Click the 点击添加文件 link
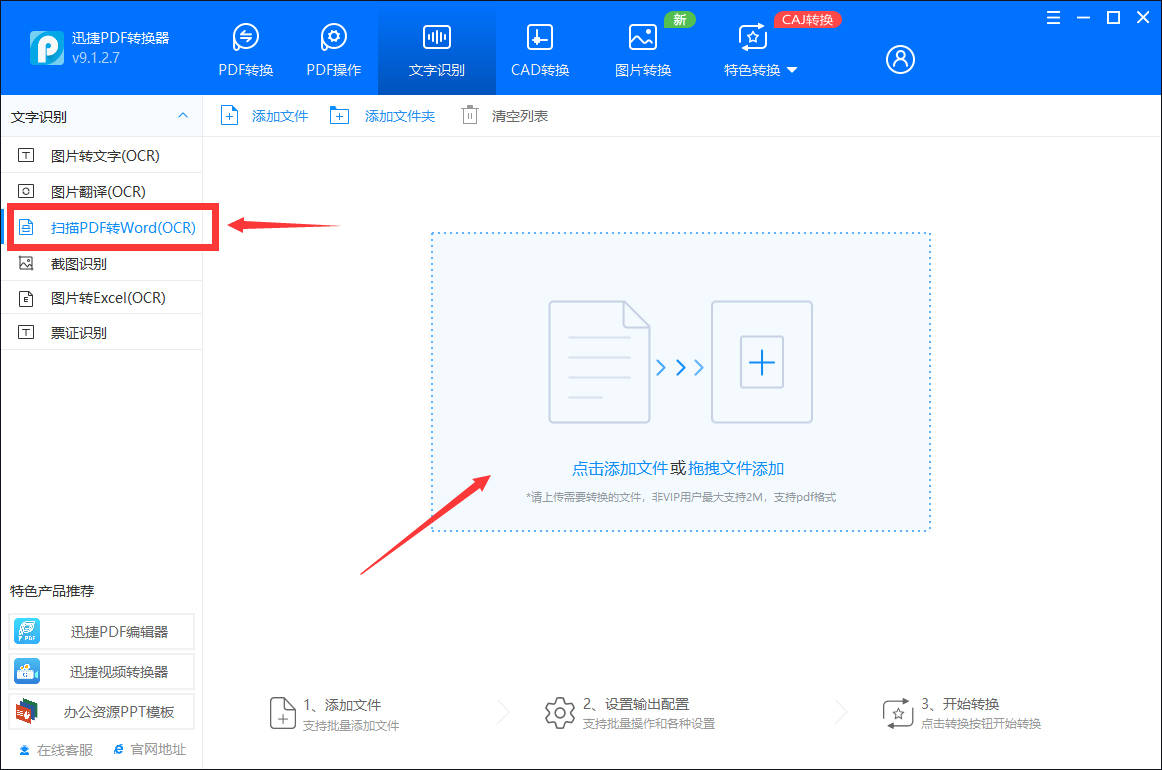This screenshot has width=1162, height=770. (619, 468)
